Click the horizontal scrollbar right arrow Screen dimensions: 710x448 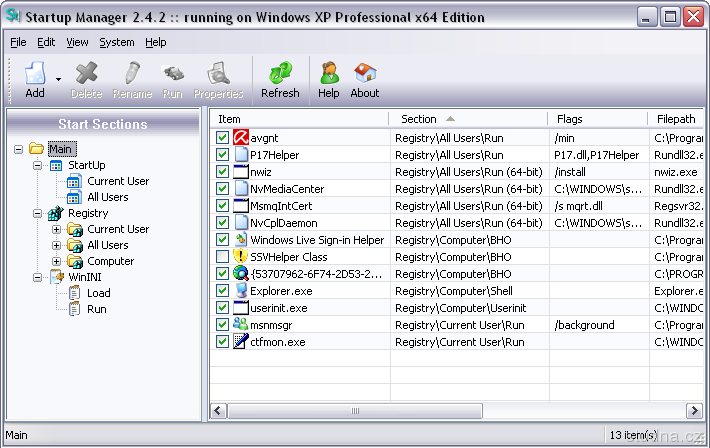click(x=693, y=411)
